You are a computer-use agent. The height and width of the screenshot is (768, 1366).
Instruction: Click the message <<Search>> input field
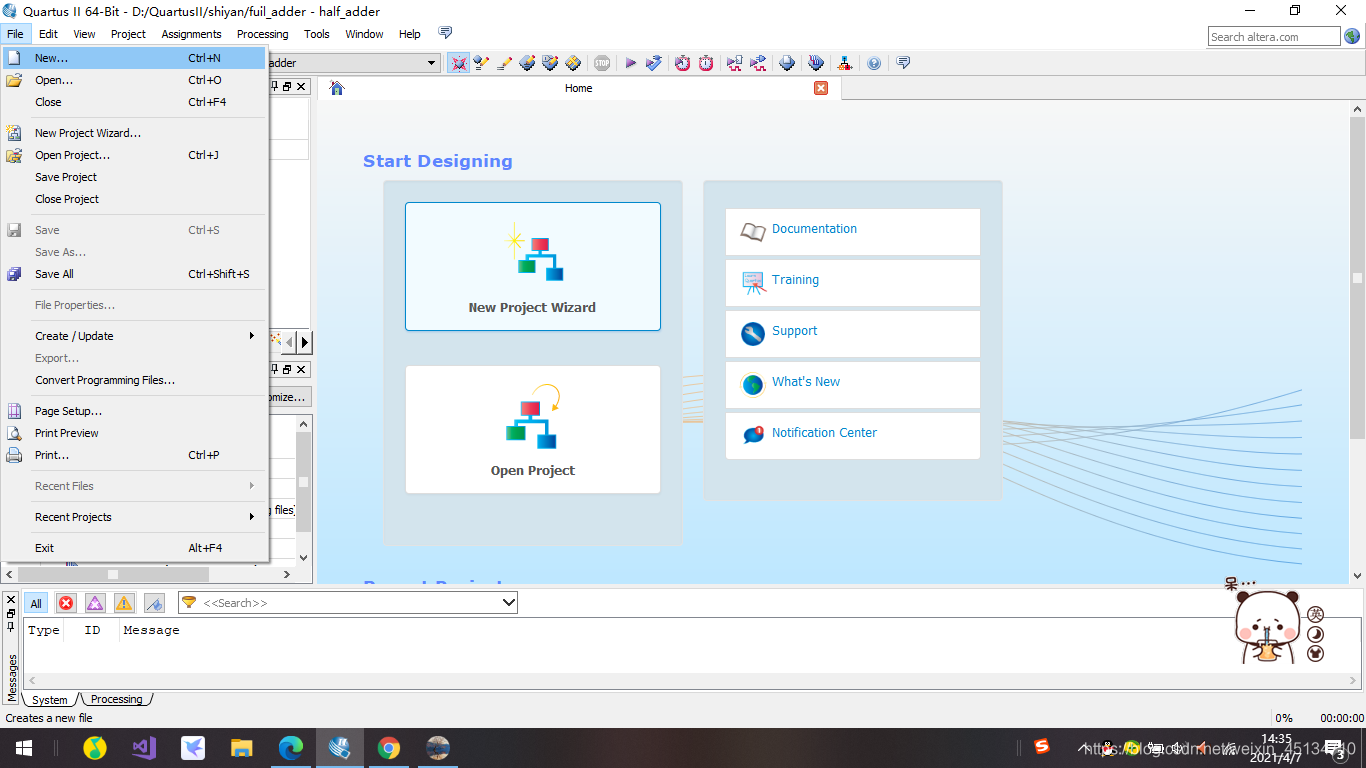point(350,603)
